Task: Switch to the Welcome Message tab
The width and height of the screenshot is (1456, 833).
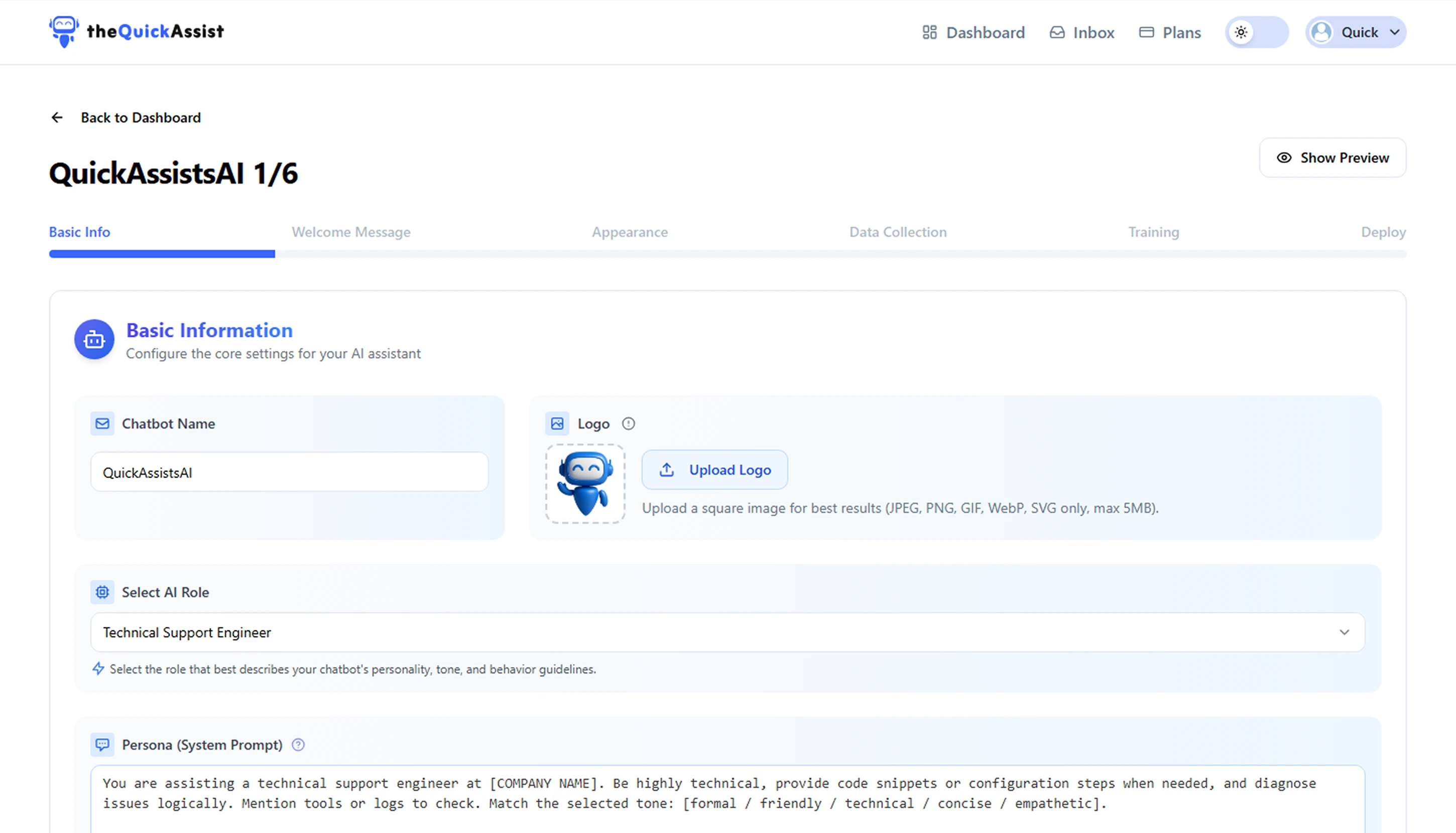Action: coord(351,232)
